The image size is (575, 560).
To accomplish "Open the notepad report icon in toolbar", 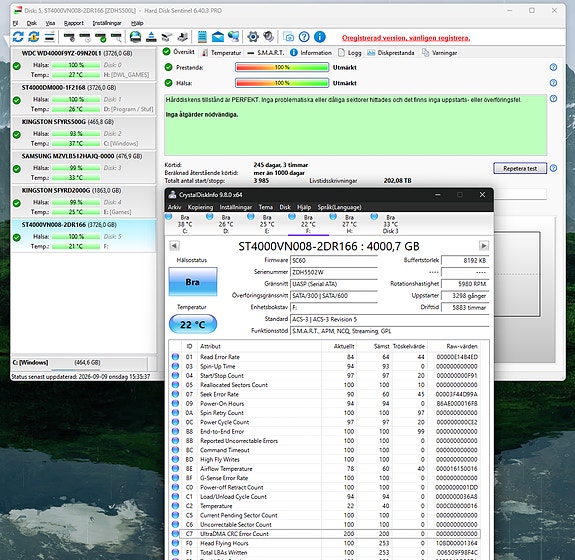I will click(202, 37).
